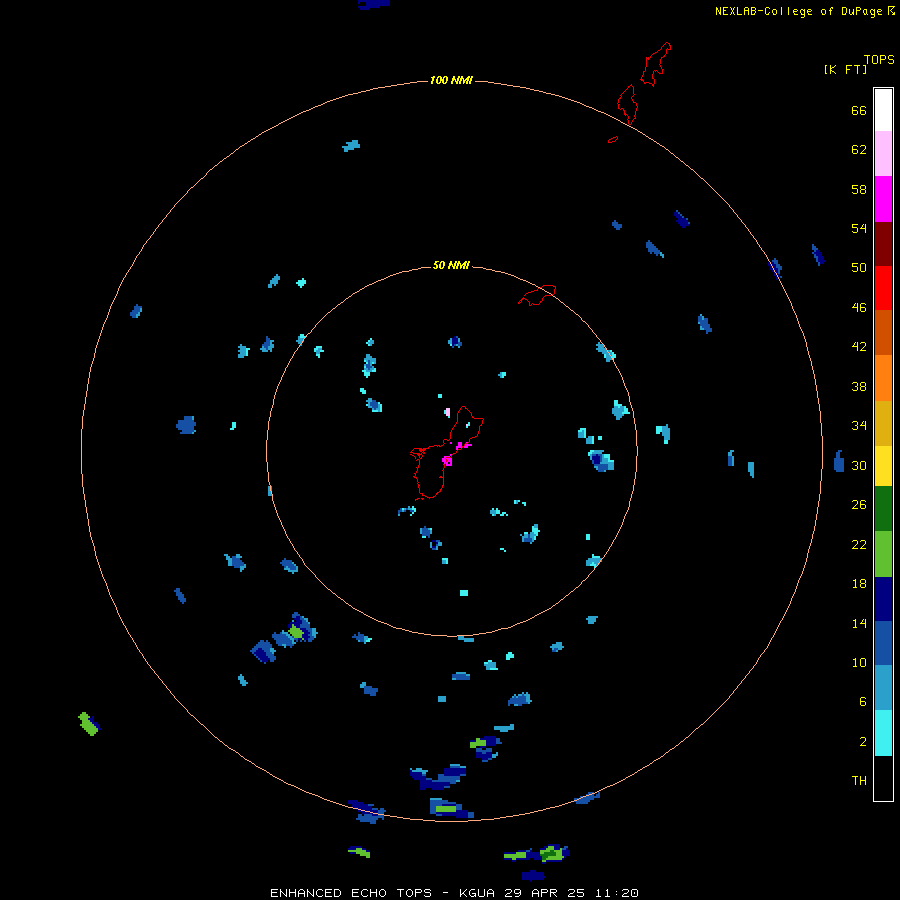The image size is (900, 900).
Task: Click the "[K FT]" units label
Action: click(x=845, y=69)
